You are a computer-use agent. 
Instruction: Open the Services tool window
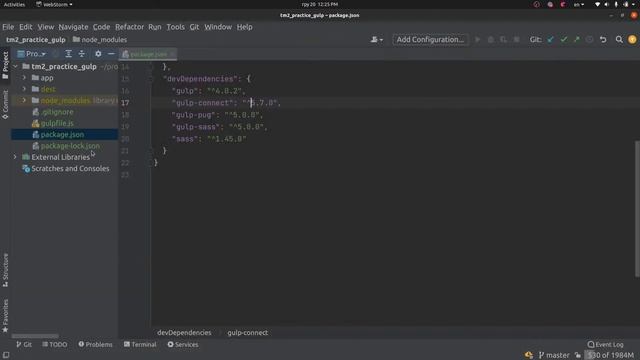point(183,344)
